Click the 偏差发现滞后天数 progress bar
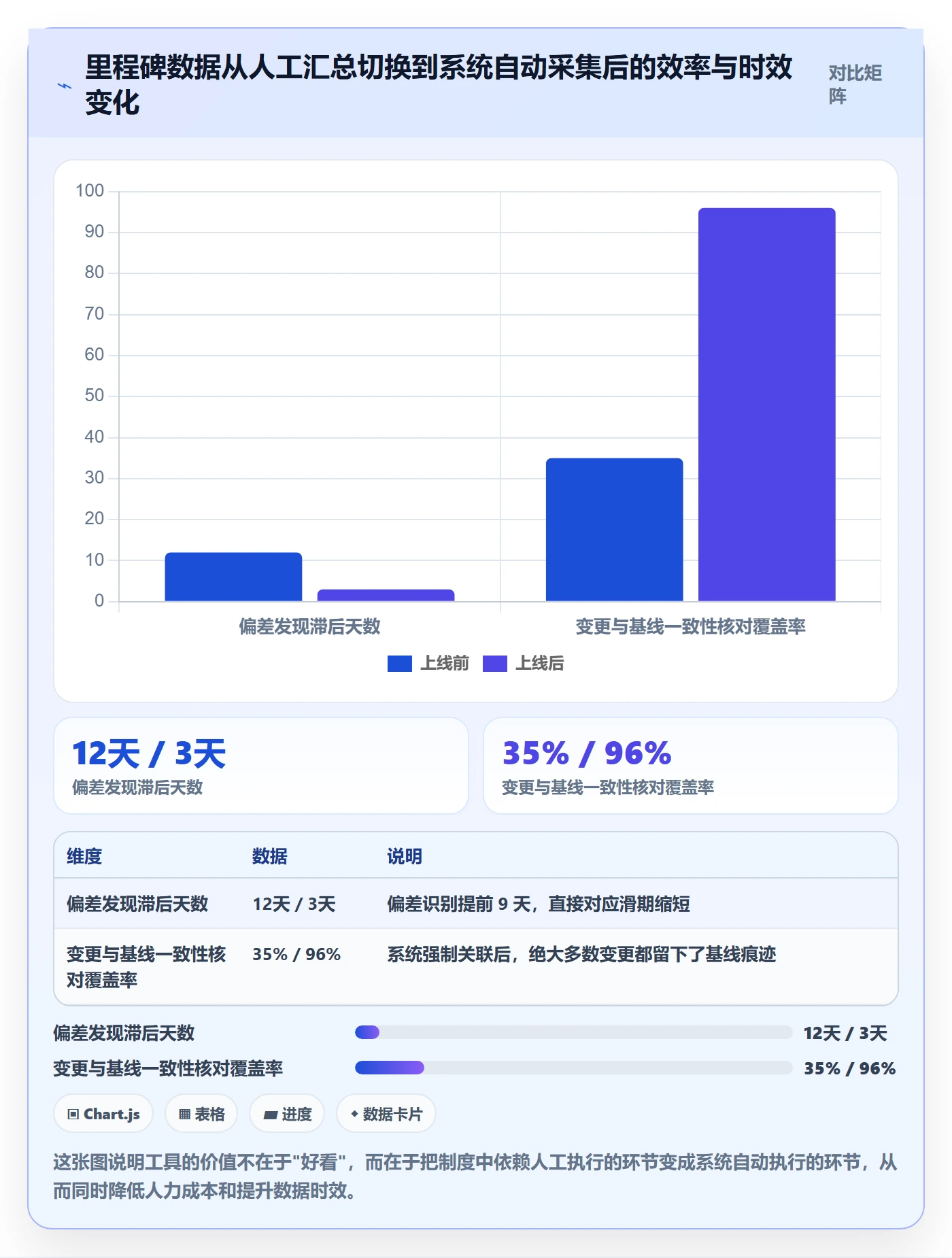952x1258 pixels. point(573,1032)
